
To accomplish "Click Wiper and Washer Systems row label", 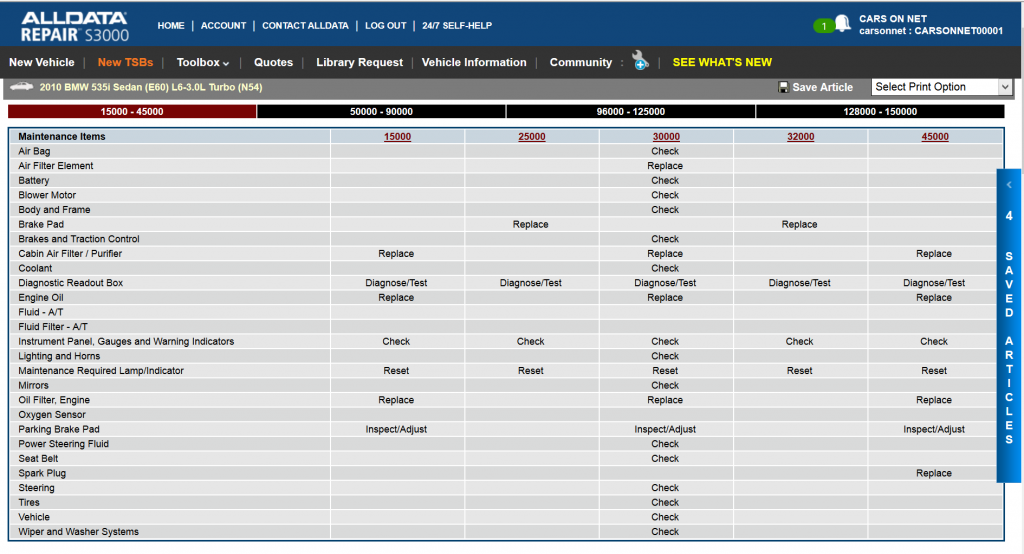I will pos(78,532).
